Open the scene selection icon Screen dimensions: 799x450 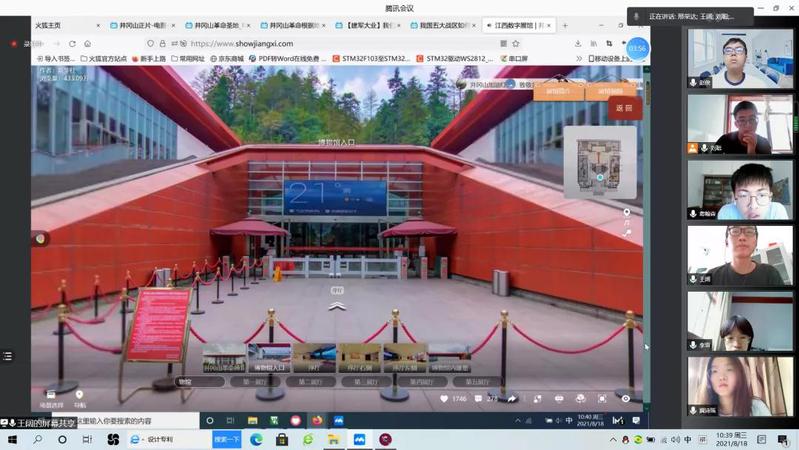[x=51, y=396]
